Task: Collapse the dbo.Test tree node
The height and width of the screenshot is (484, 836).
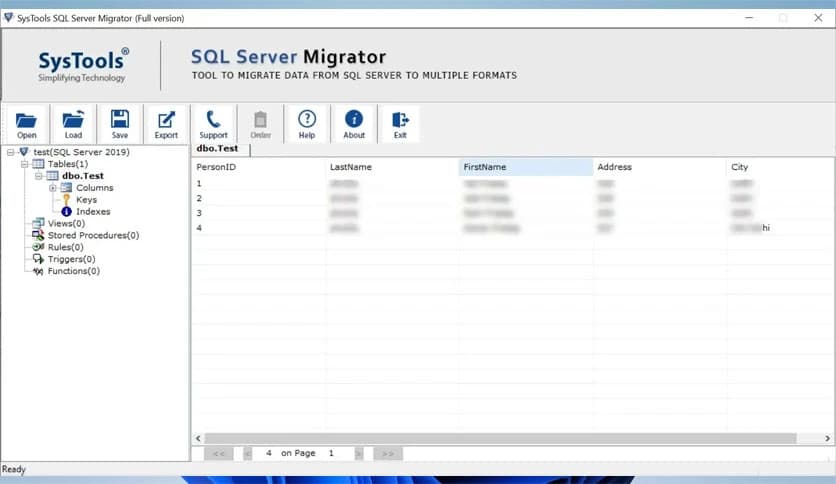Action: click(x=38, y=176)
